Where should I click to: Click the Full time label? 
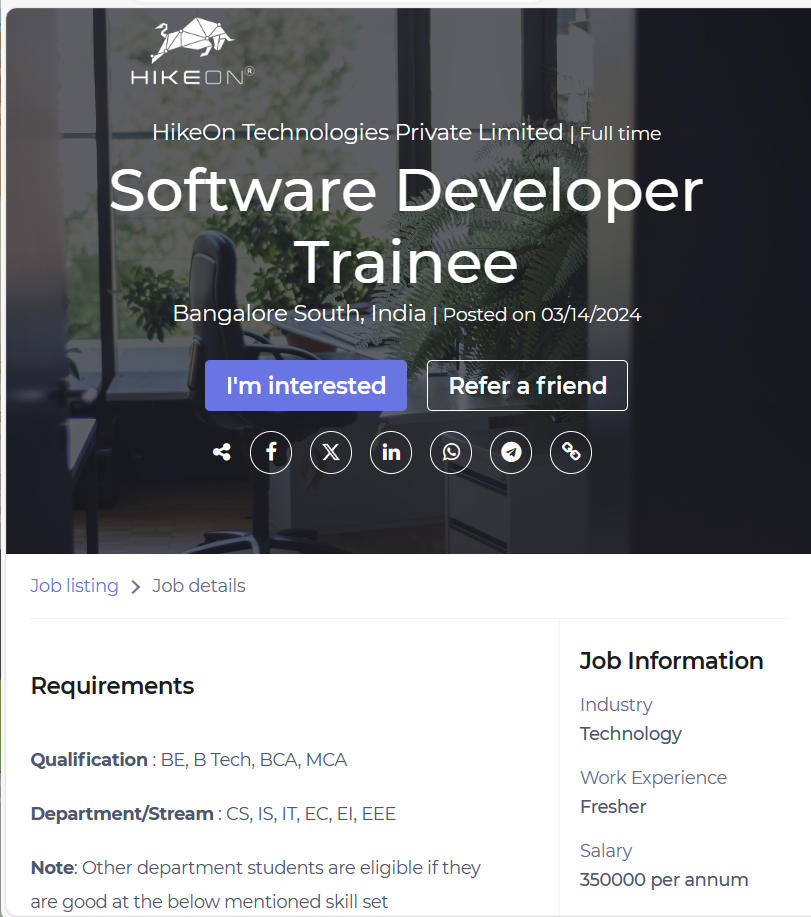pos(620,133)
